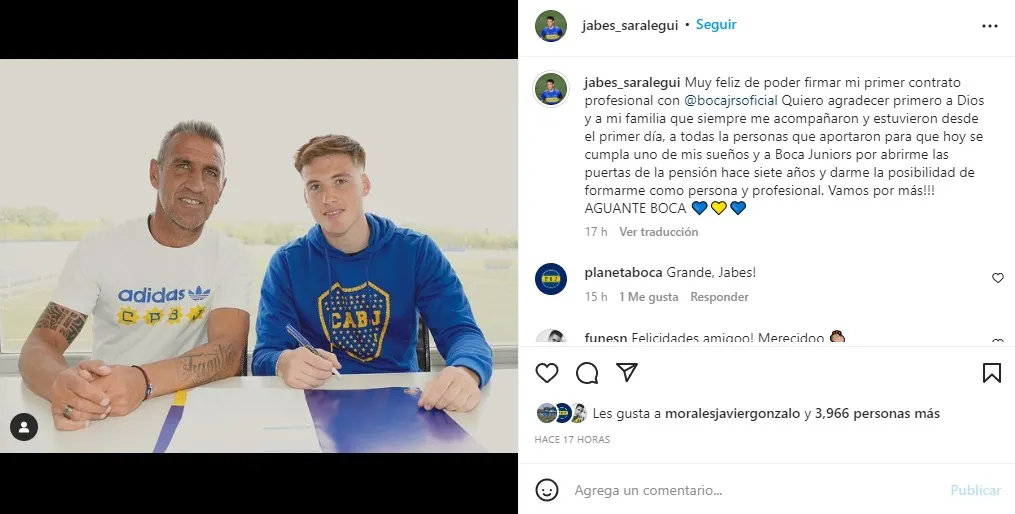Open jabes_saralegui profile picture in header
Viewport: 1015px width, 514px height.
click(x=551, y=26)
